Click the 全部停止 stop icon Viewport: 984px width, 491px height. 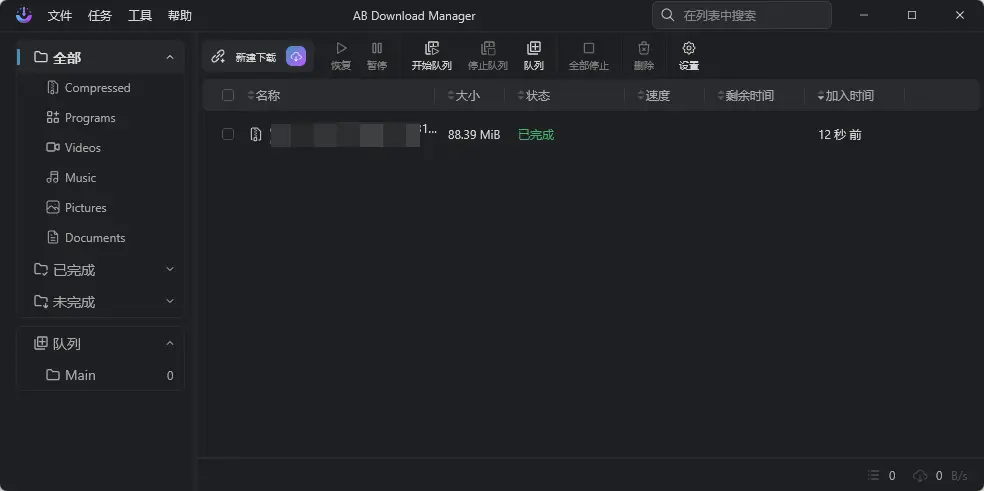589,48
